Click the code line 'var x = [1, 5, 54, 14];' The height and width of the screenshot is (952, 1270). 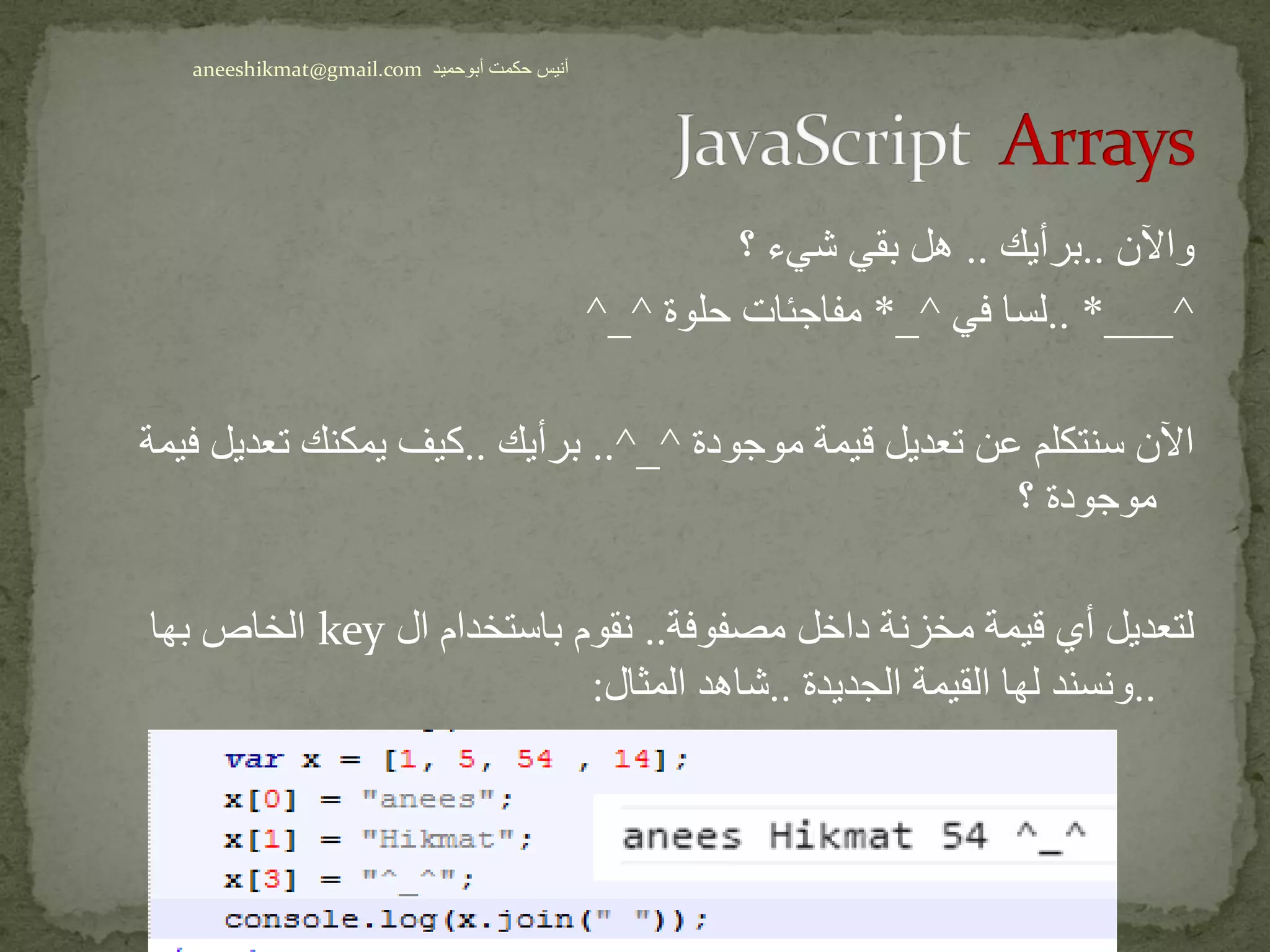coord(456,759)
